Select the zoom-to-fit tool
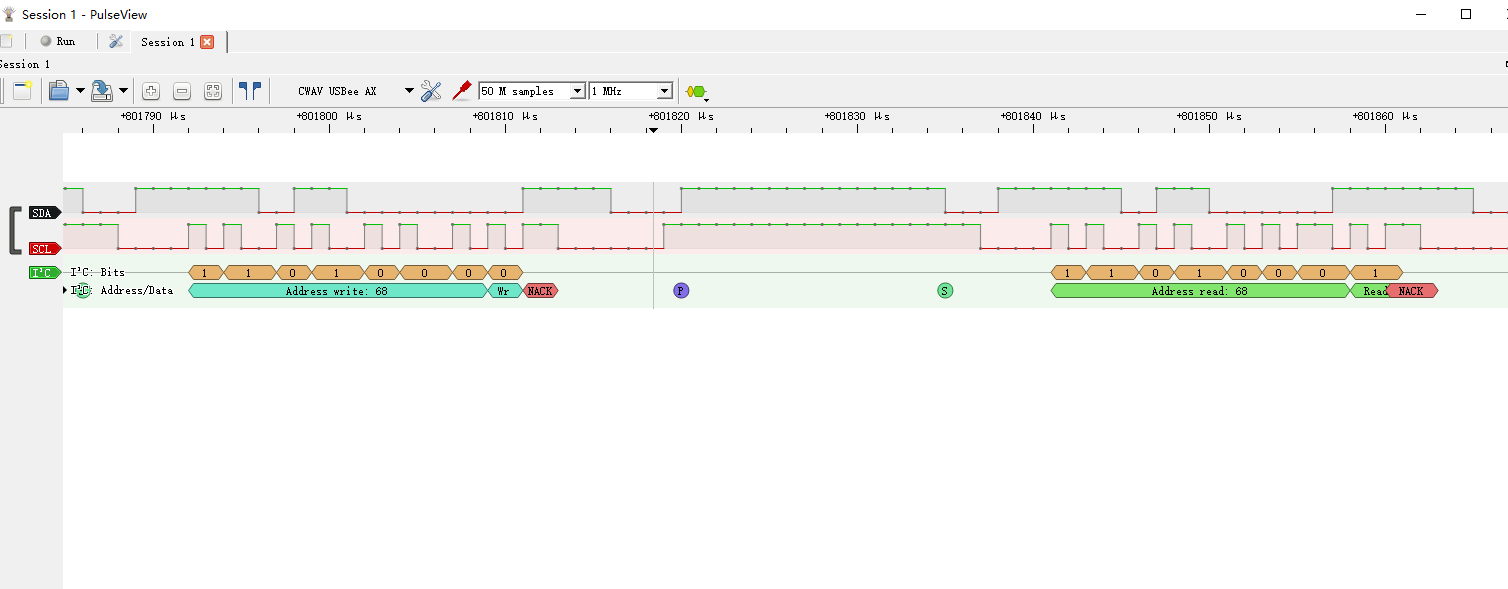 pos(212,90)
